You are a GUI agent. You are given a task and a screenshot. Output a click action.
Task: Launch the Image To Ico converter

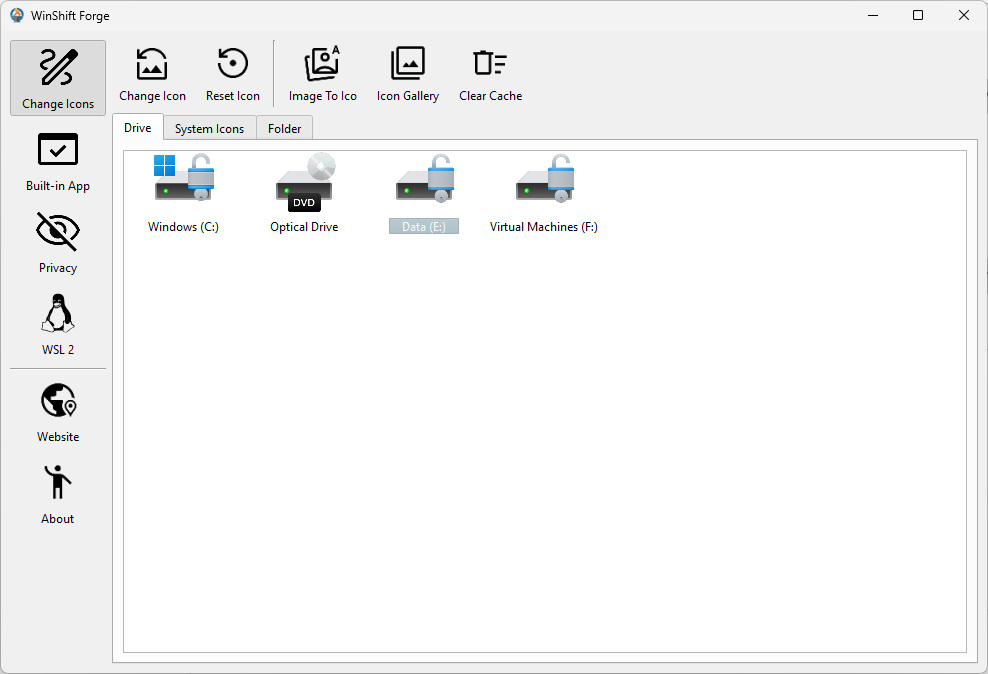[322, 75]
